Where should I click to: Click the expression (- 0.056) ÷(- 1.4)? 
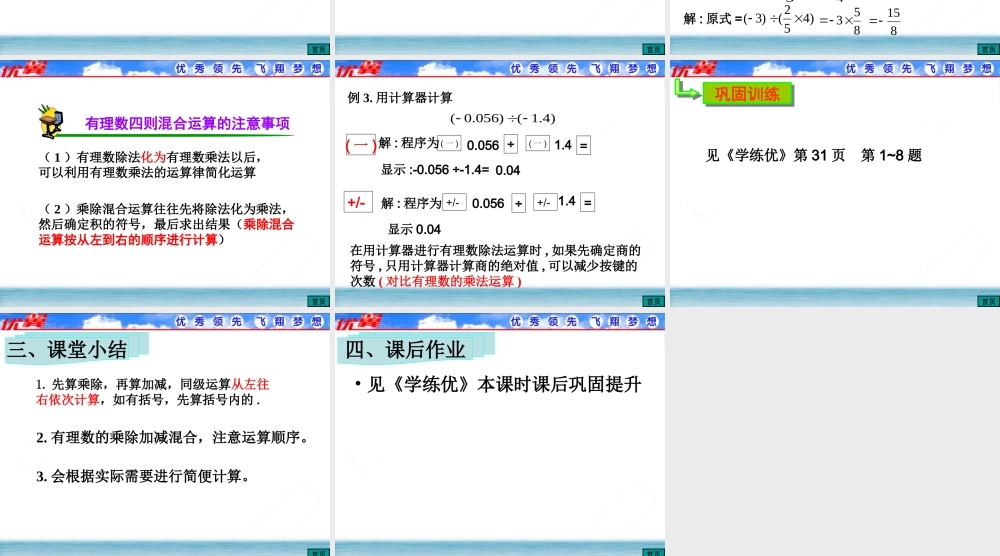503,118
